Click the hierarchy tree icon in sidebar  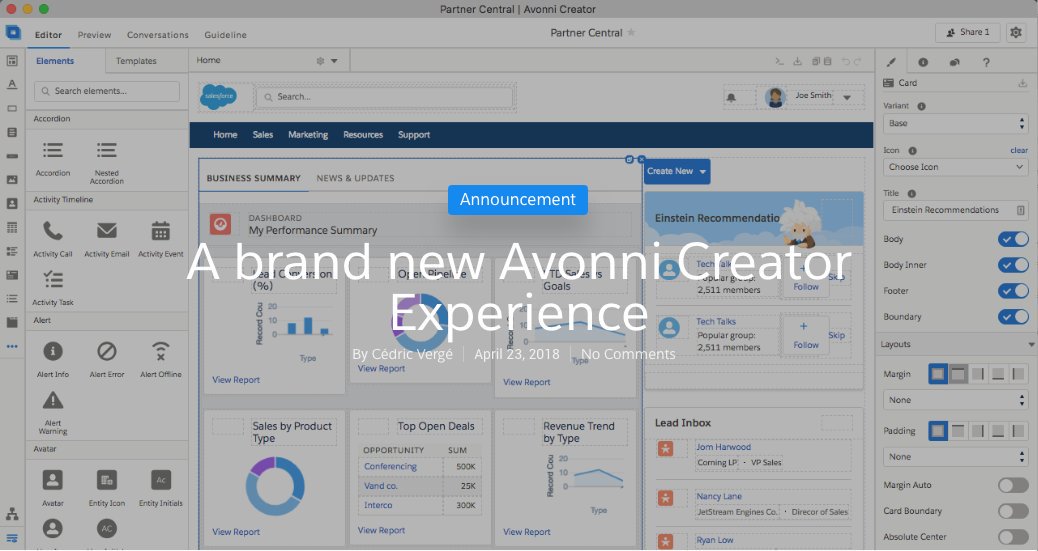pos(12,514)
